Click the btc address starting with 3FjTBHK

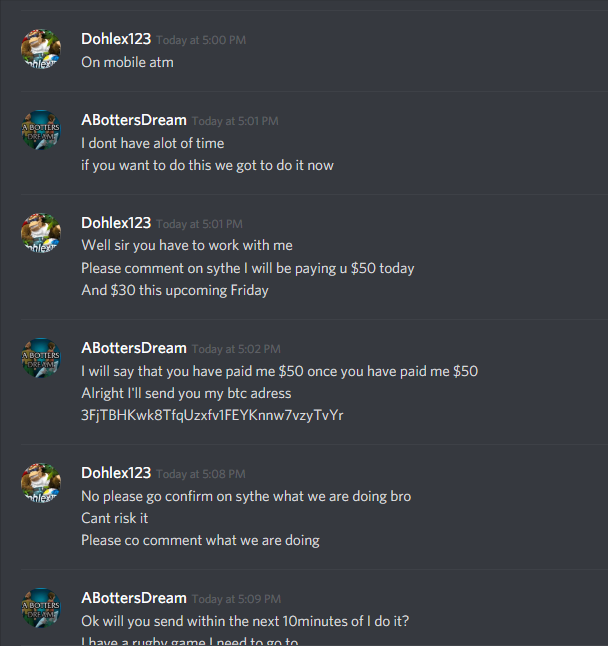pos(212,415)
